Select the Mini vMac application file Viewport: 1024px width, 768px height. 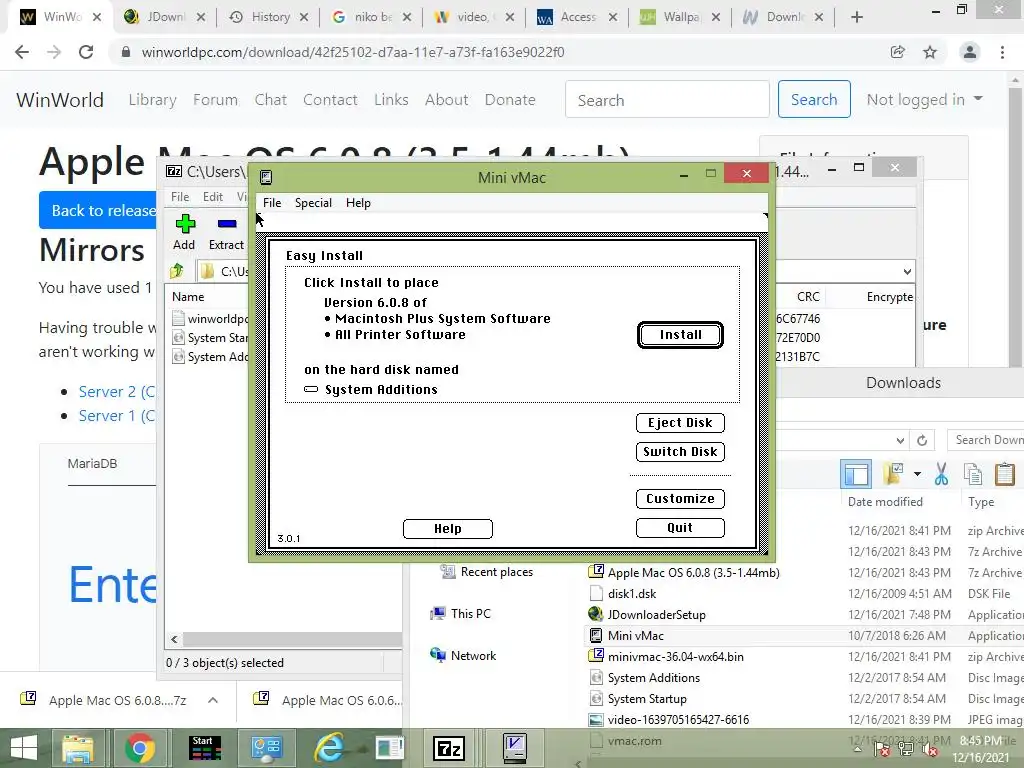click(x=635, y=635)
